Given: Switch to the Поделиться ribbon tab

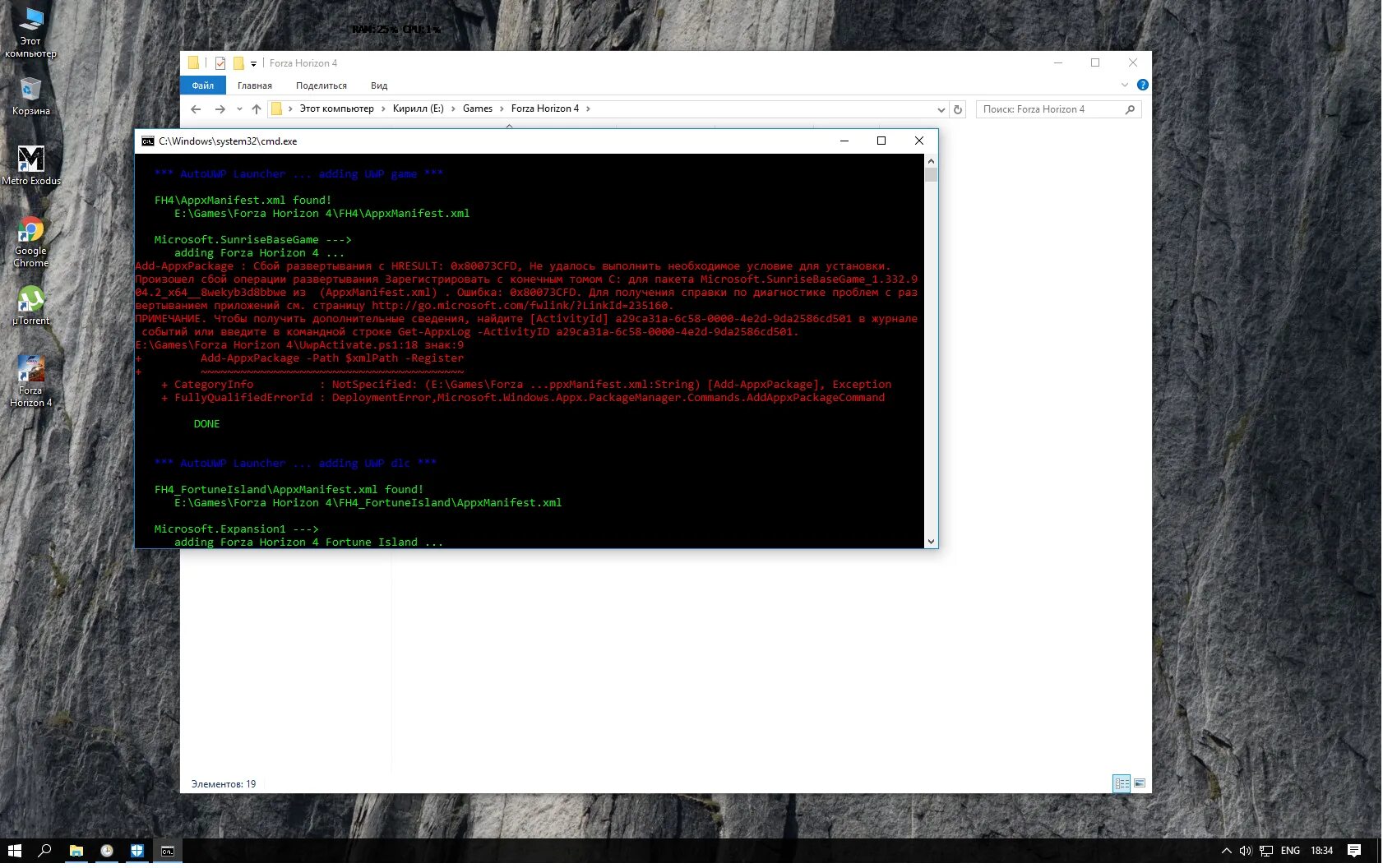Looking at the screenshot, I should pos(321,85).
